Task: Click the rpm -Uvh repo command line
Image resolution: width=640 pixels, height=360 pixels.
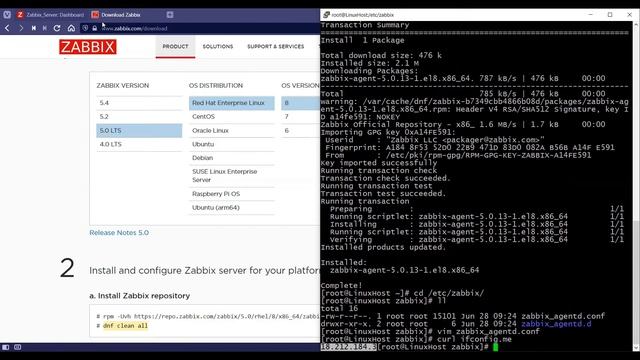Action: coord(208,316)
